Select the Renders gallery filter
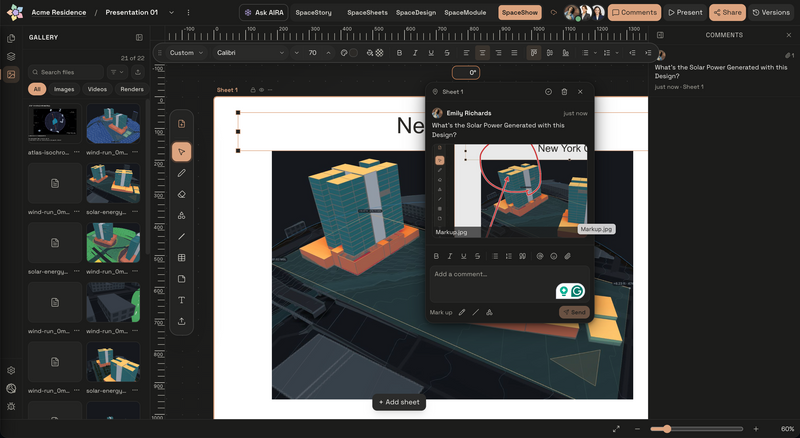Viewport: 800px width, 438px height. (132, 89)
